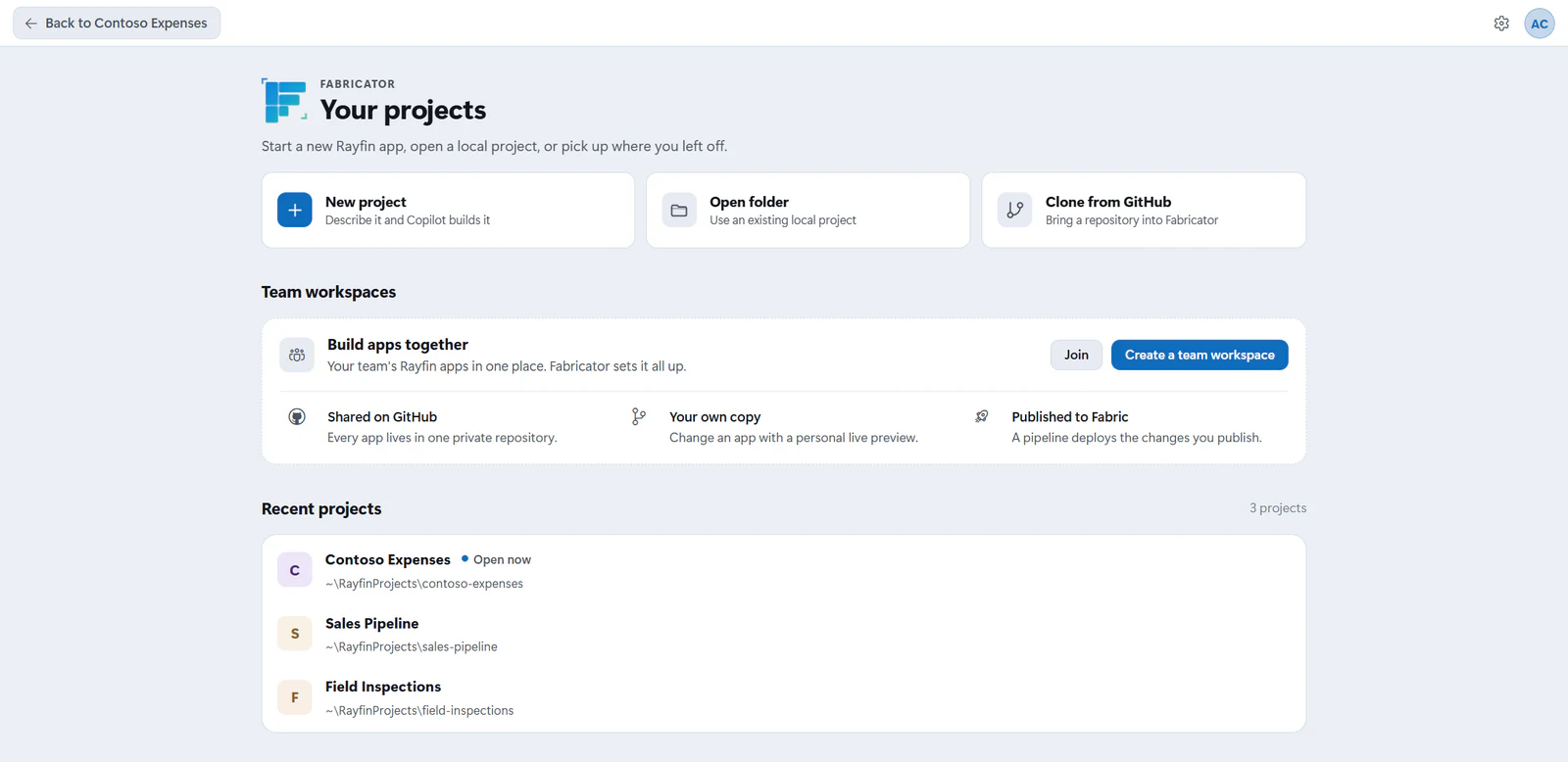The height and width of the screenshot is (762, 1568).
Task: Select the Clone from GitHub card title
Action: coord(1108,202)
